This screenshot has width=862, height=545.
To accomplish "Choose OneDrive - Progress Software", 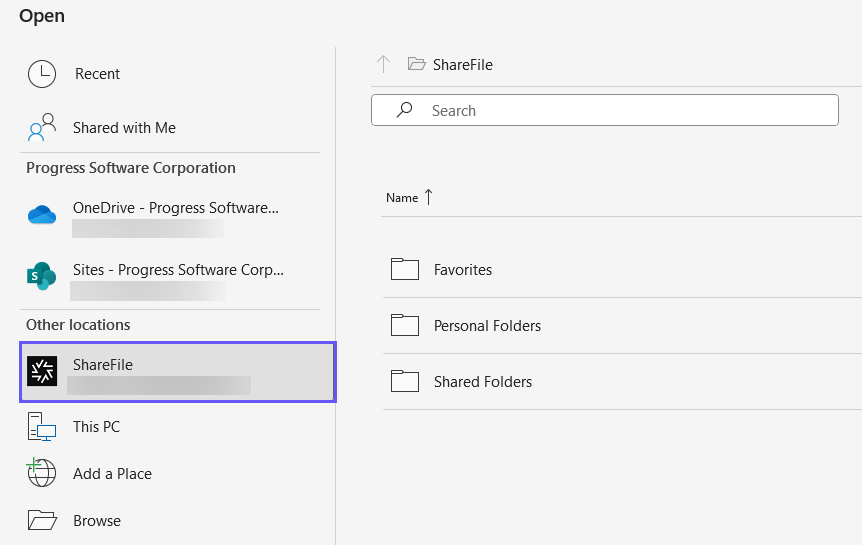I will [176, 208].
